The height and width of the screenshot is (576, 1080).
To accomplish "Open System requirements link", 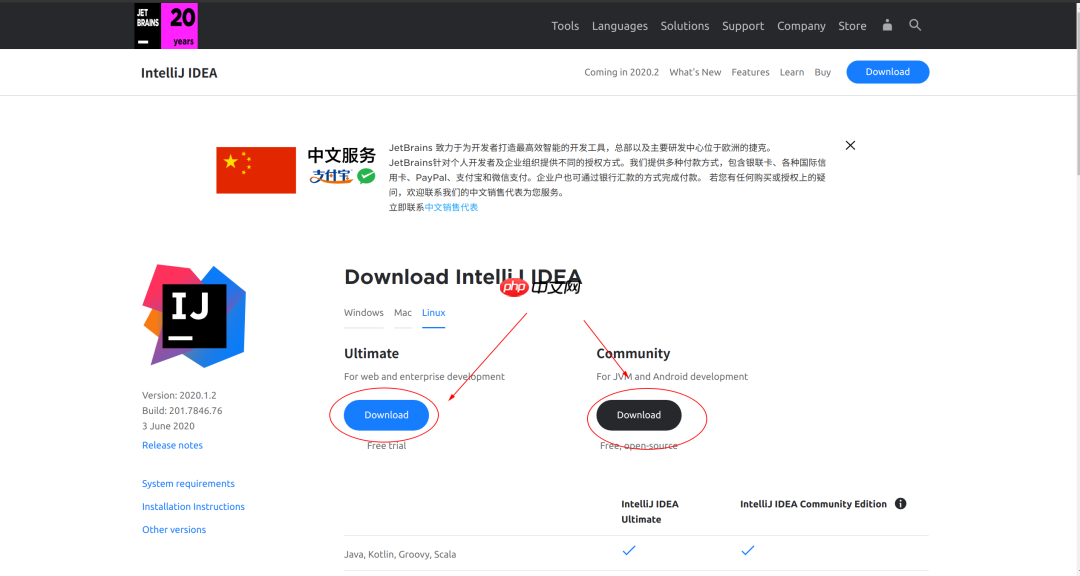I will pyautogui.click(x=188, y=484).
